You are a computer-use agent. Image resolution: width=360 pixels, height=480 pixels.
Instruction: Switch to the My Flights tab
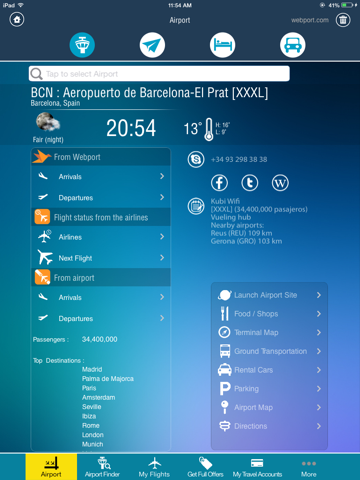coord(154,467)
